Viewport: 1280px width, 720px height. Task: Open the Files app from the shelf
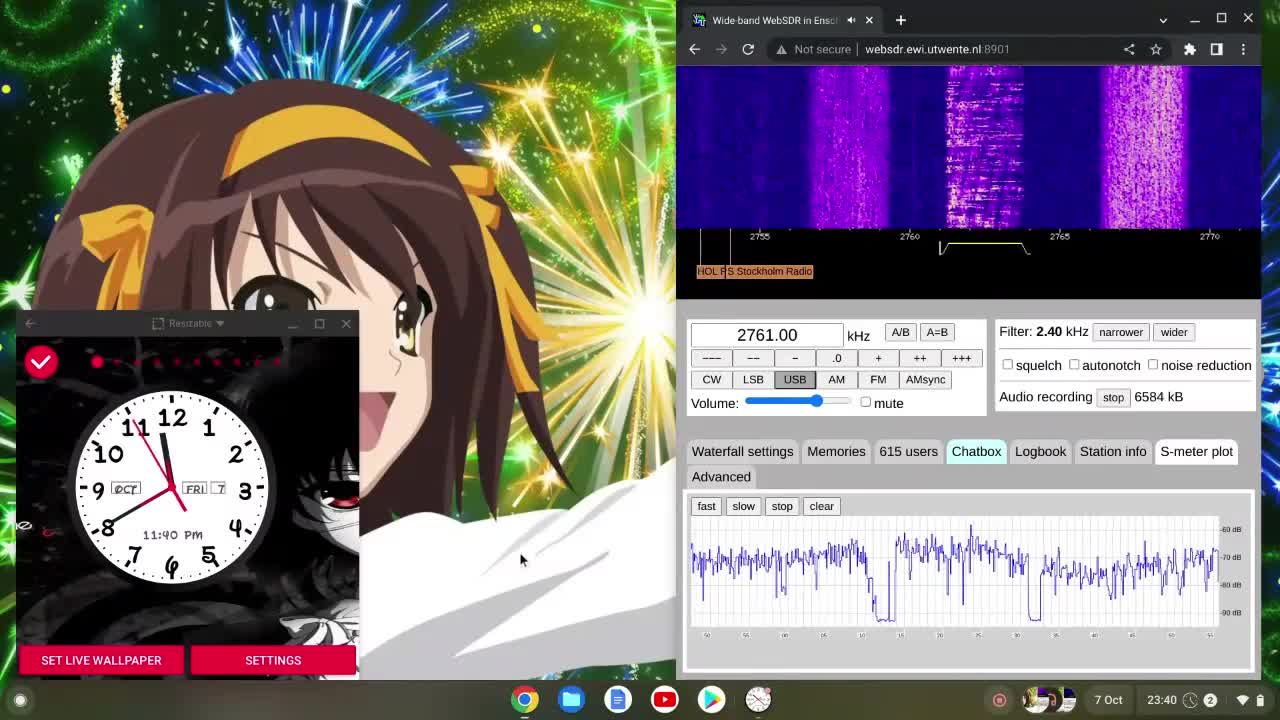[572, 700]
